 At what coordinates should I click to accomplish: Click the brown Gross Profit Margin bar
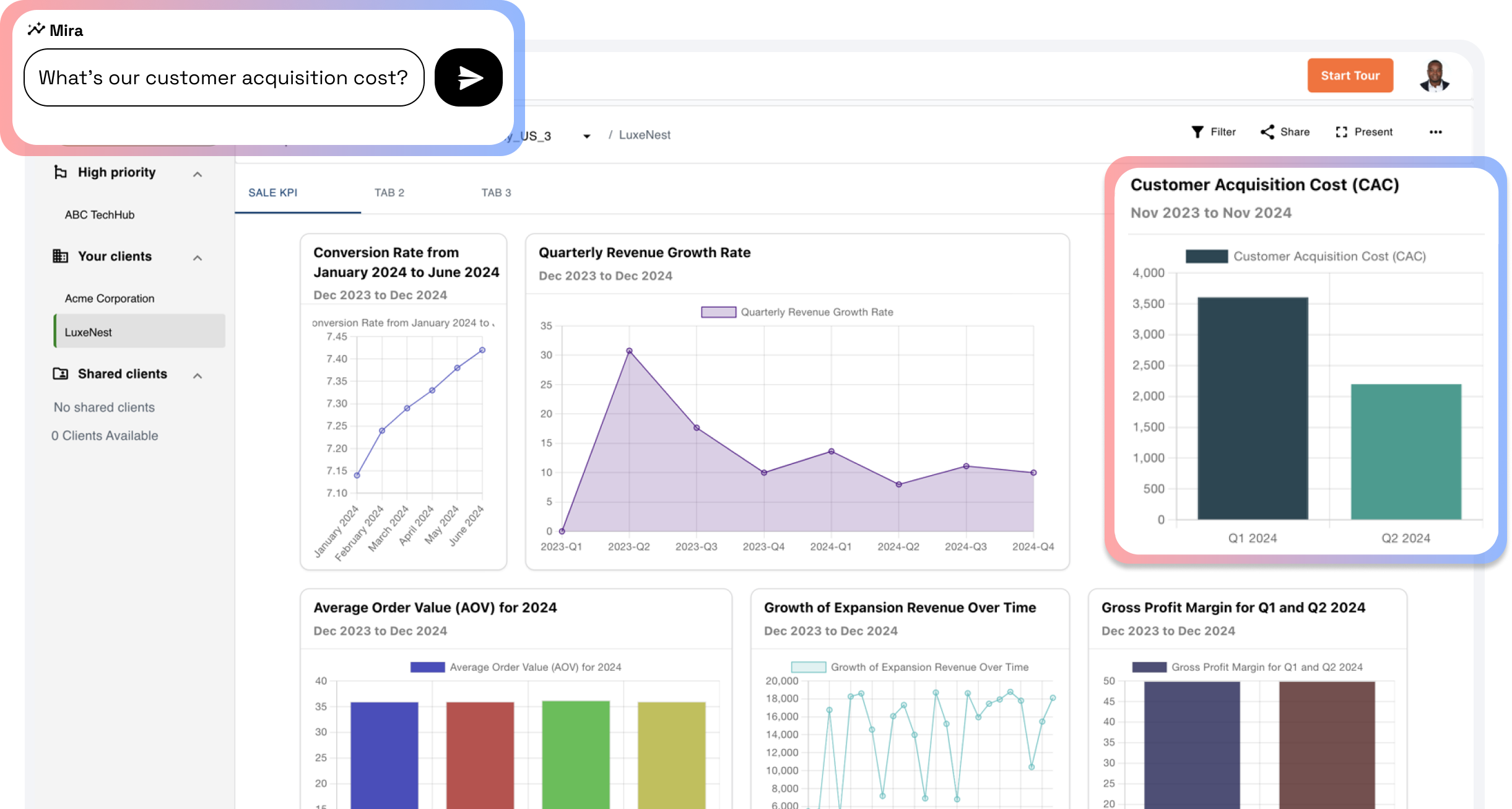pos(1327,745)
